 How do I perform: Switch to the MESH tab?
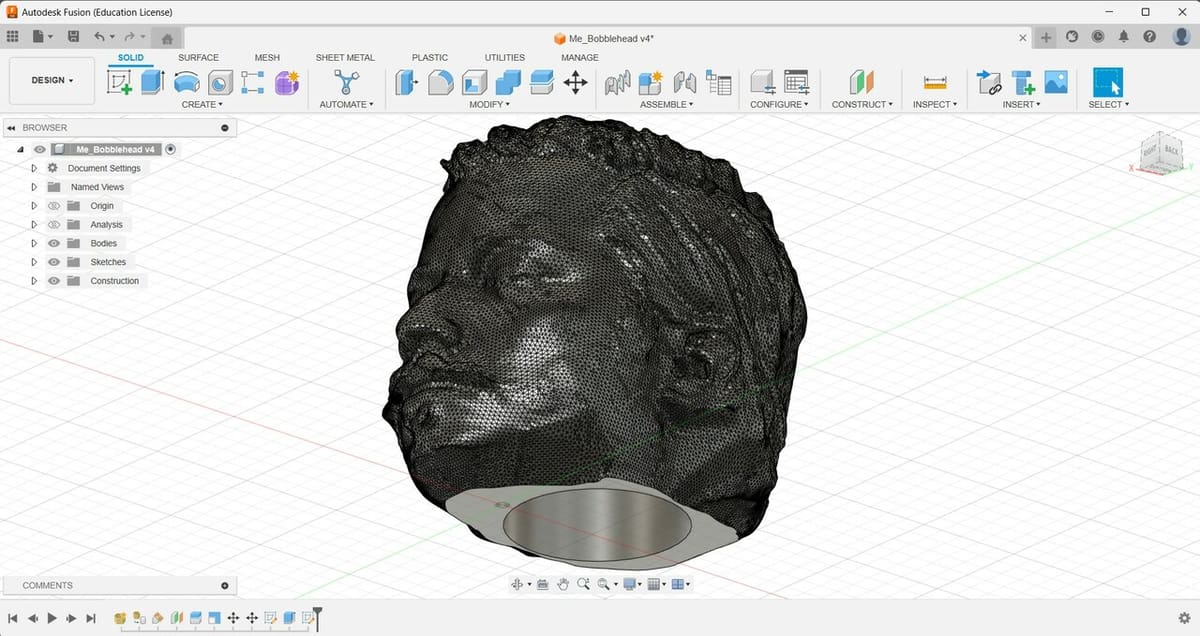tap(267, 58)
